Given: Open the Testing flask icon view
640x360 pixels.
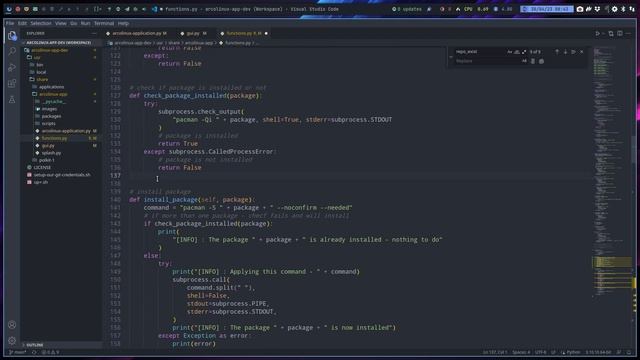Looking at the screenshot, I should pos(12,100).
